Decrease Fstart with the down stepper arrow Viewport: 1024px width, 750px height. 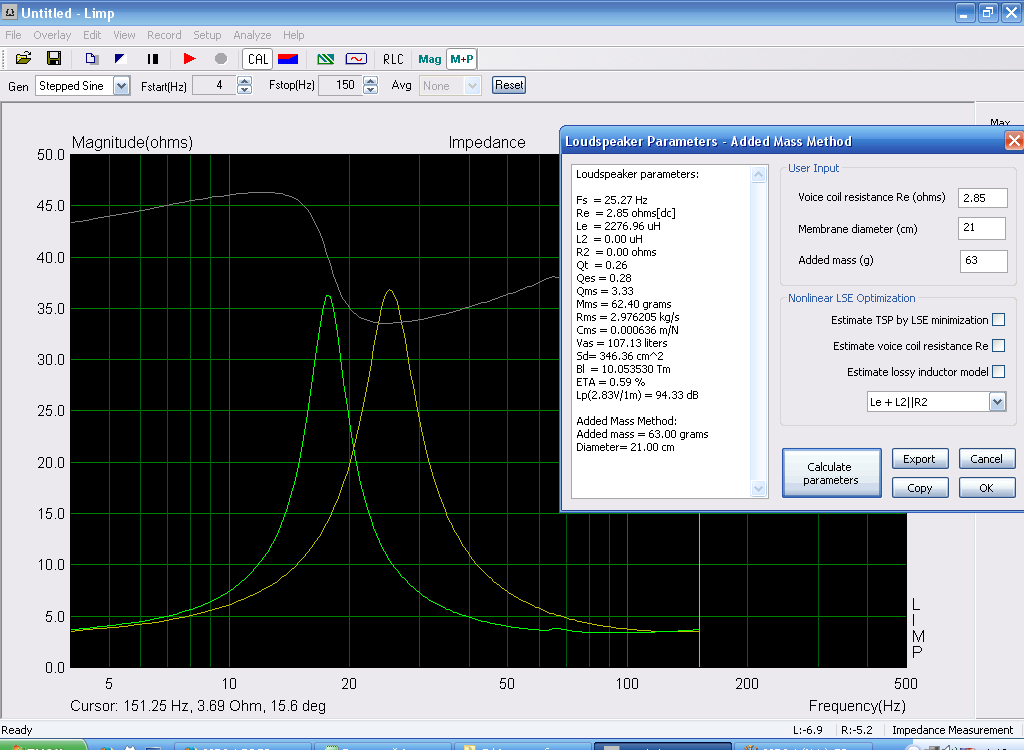(x=244, y=90)
